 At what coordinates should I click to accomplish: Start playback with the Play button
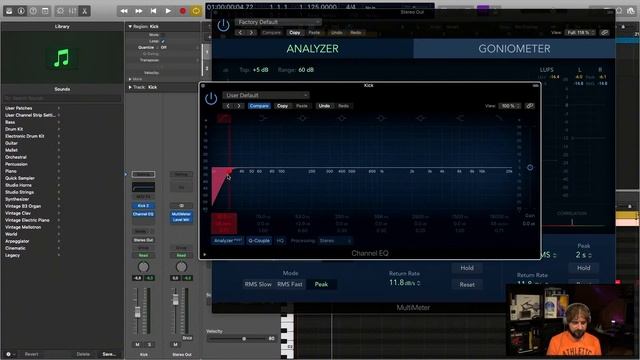click(x=168, y=11)
